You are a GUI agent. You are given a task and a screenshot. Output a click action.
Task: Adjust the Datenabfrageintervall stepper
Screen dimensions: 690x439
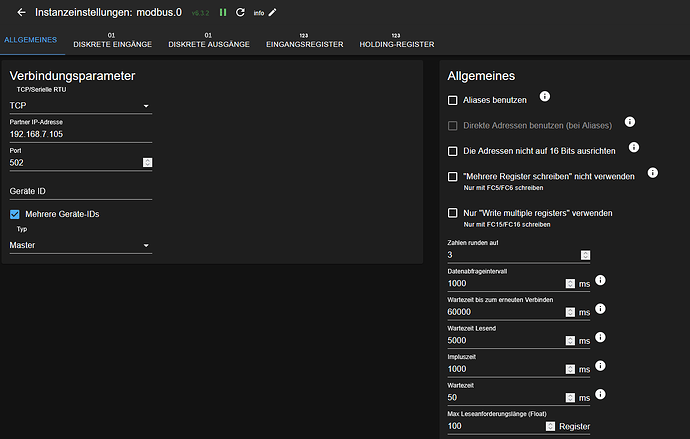[570, 284]
